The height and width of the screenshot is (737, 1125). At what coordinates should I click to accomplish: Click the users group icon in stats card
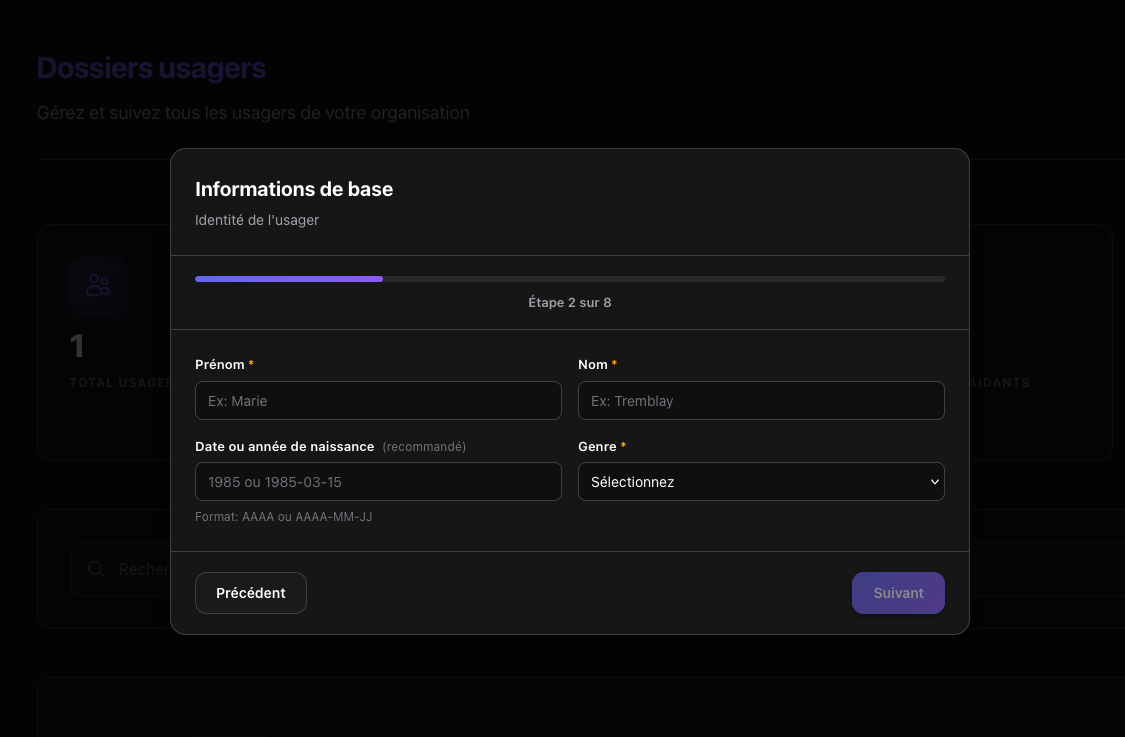point(98,286)
